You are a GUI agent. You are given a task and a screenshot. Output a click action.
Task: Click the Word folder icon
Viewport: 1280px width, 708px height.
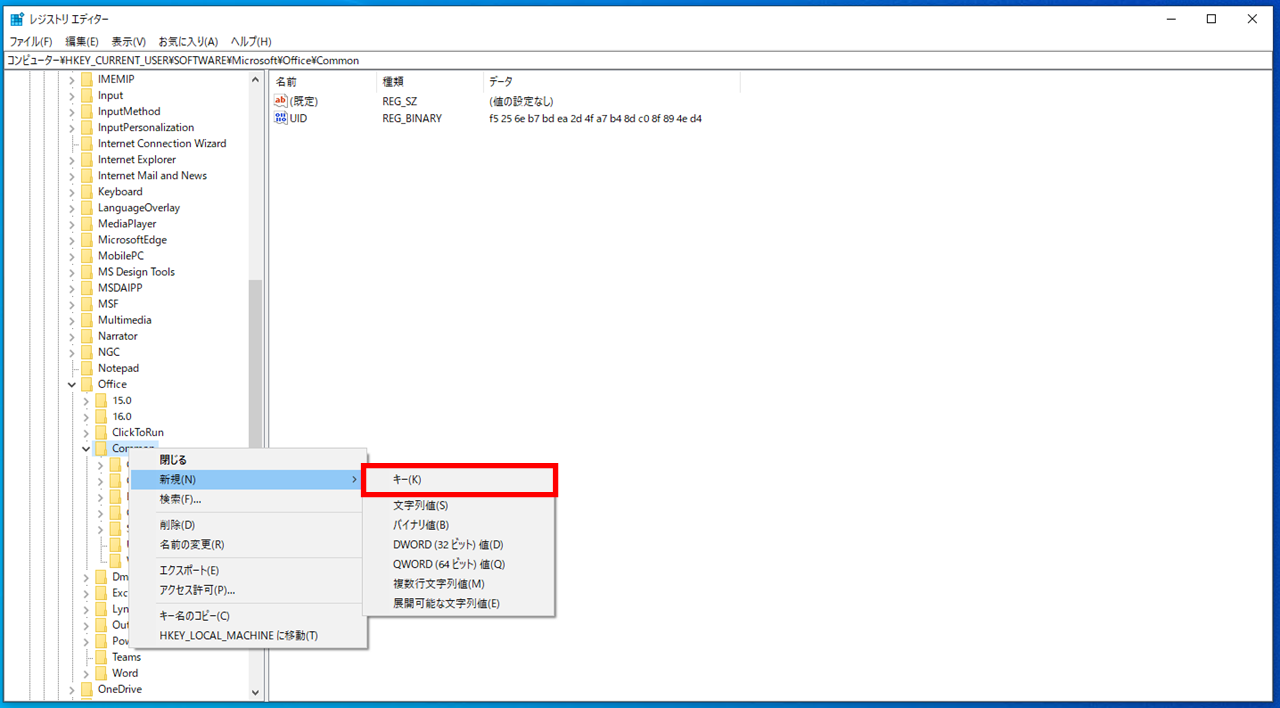coord(101,673)
